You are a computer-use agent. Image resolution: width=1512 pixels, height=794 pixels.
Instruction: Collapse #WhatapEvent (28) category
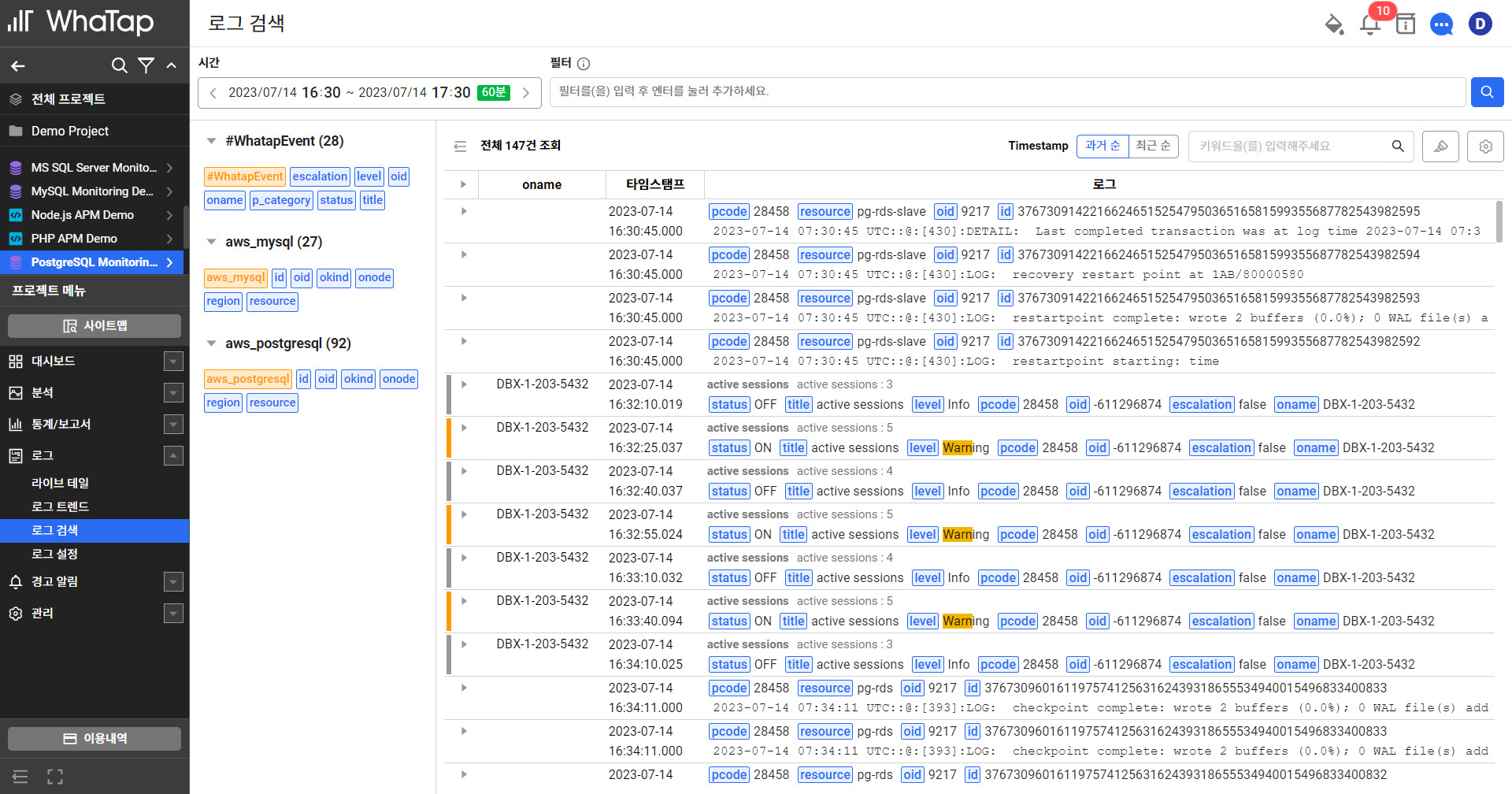tap(211, 141)
